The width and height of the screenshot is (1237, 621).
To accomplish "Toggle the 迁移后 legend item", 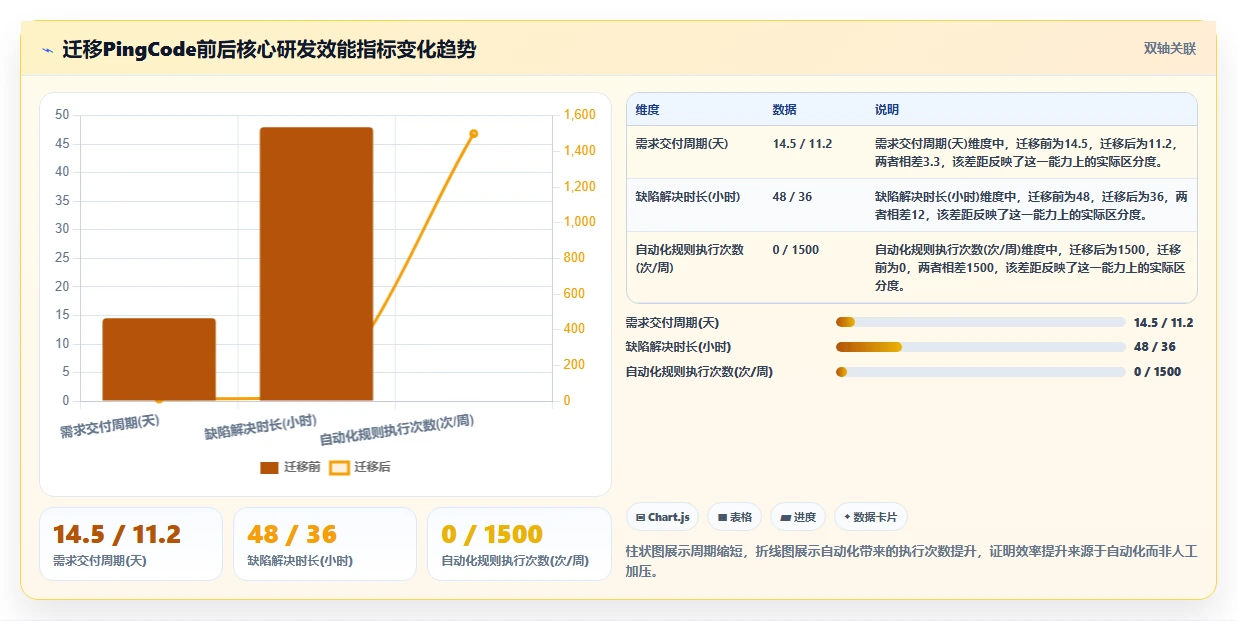I will tap(360, 467).
